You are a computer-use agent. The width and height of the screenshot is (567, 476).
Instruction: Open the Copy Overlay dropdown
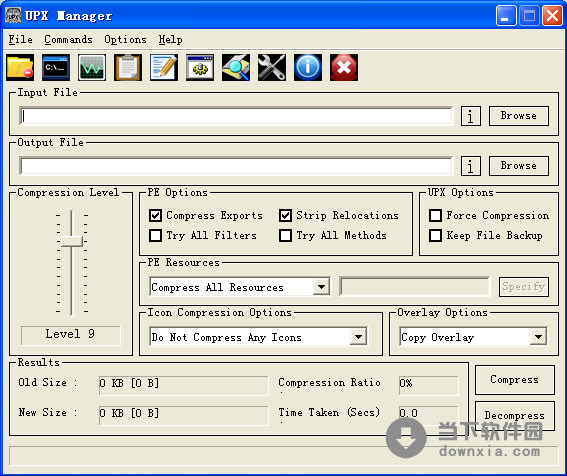click(x=538, y=337)
